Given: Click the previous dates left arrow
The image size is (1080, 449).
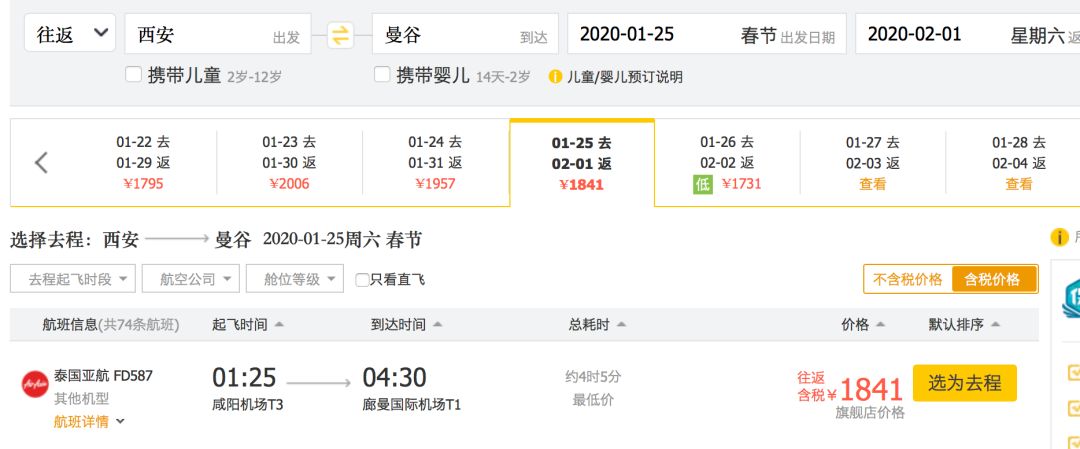Looking at the screenshot, I should click(41, 163).
